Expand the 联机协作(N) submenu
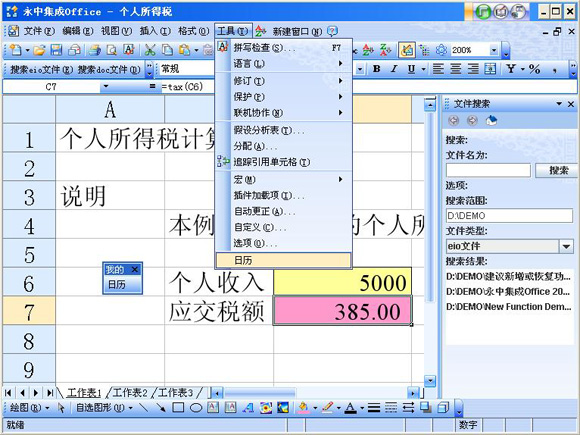The image size is (580, 435). [x=283, y=113]
